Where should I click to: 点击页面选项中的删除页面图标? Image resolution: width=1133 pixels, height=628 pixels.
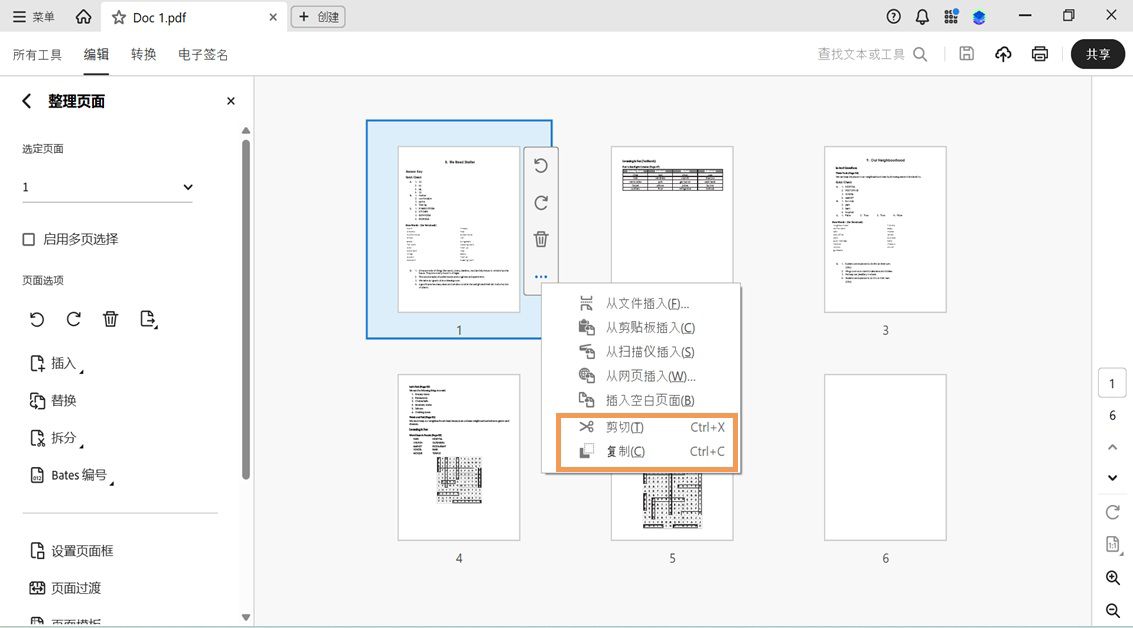[110, 318]
